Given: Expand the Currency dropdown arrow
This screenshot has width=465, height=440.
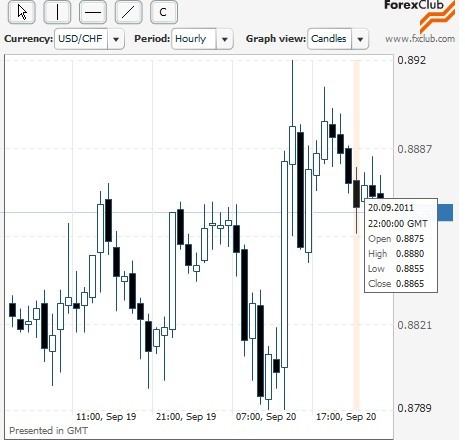Looking at the screenshot, I should pos(116,39).
